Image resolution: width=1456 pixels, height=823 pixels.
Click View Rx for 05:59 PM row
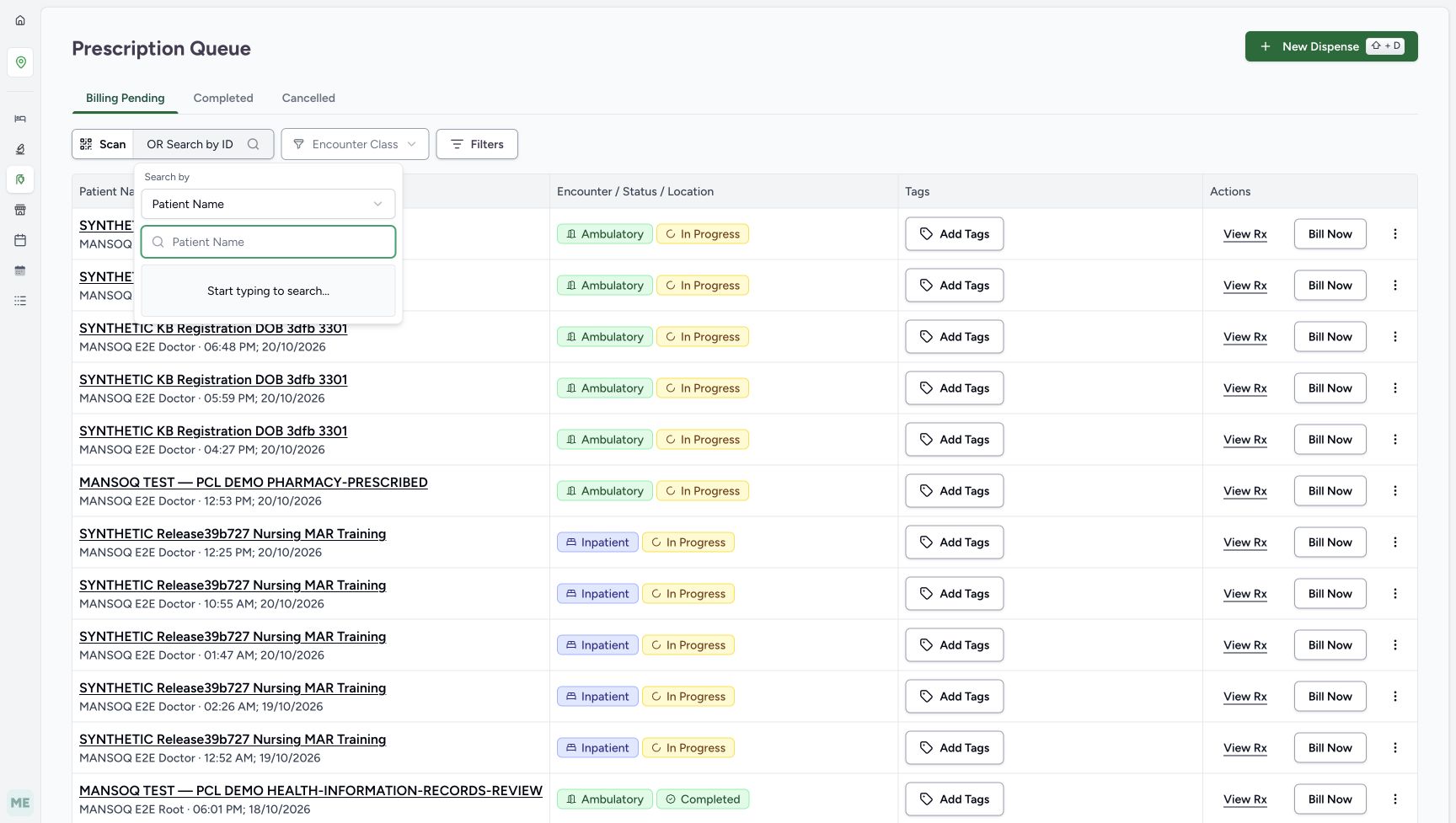coord(1245,388)
